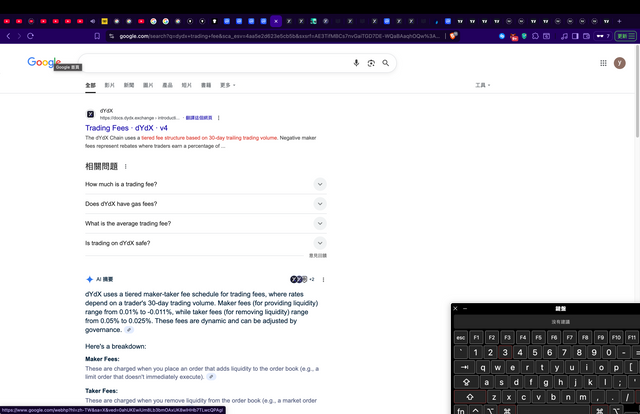Tap the F5 key on virtual keyboard
The height and width of the screenshot is (414, 640).
[x=538, y=337]
